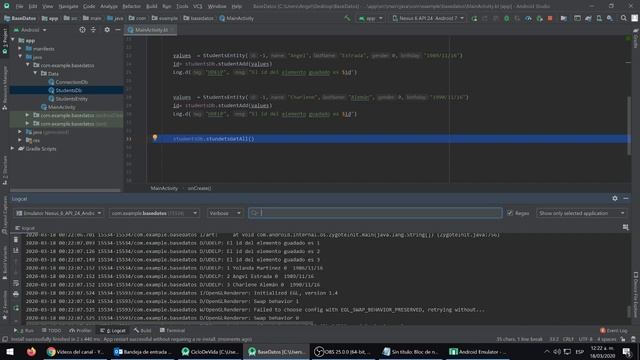
Task: Open Emulator Nexus_6_API_24 dropdown in Logcat
Action: click(x=59, y=213)
